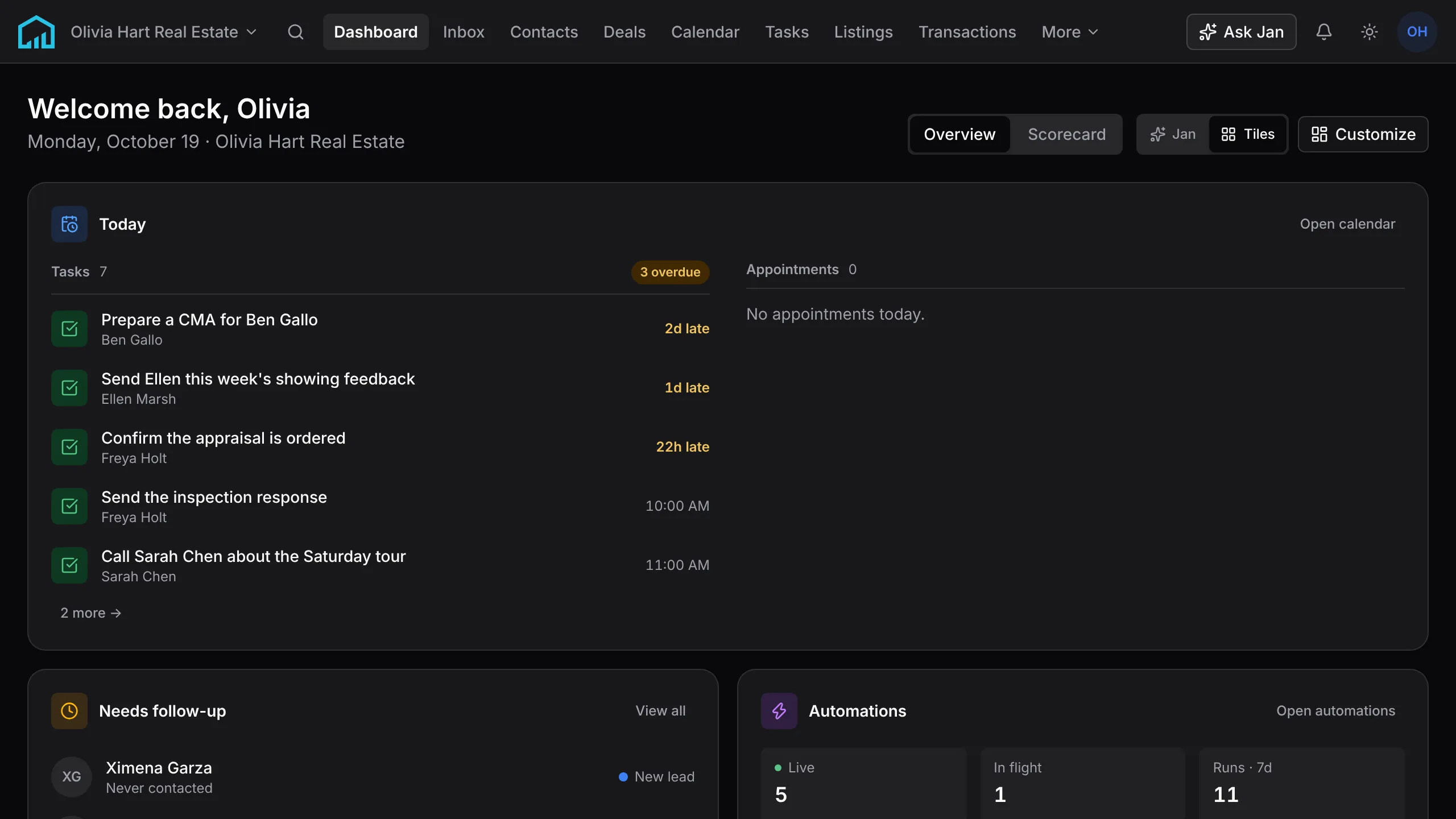Open the OH profile avatar
The image size is (1456, 819).
pos(1417,32)
